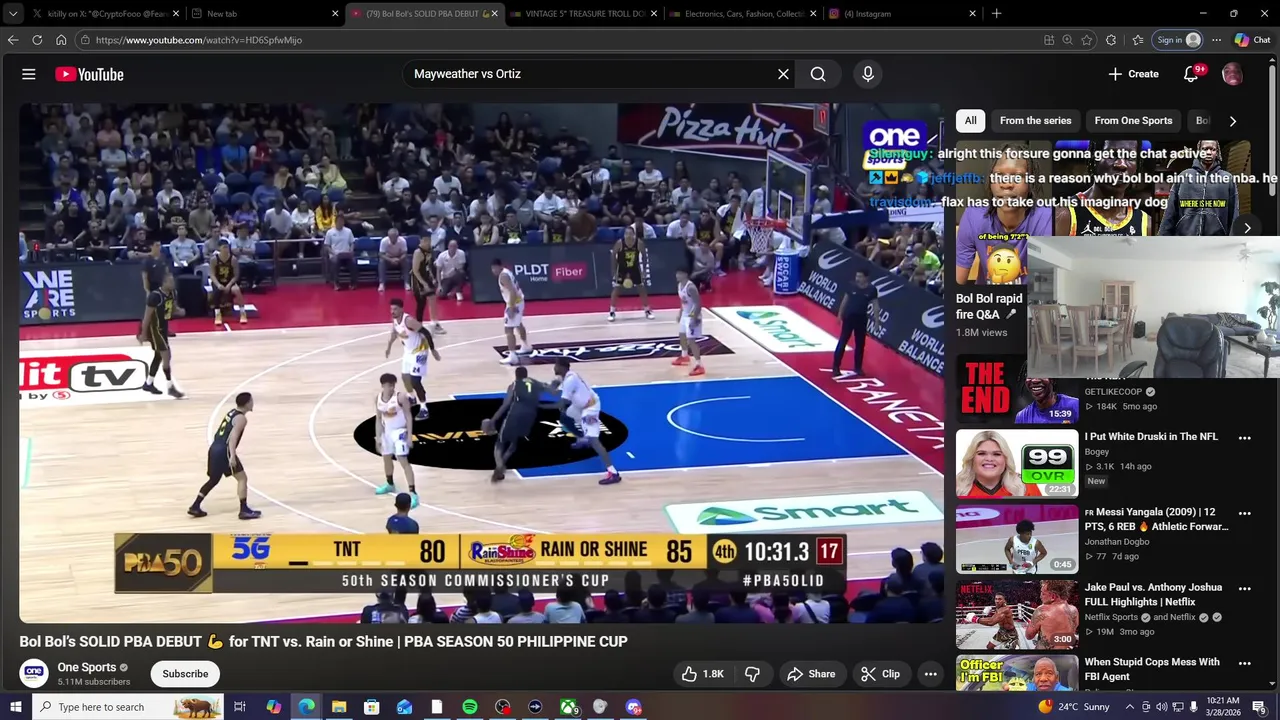Image resolution: width=1280 pixels, height=720 pixels.
Task: Open options for Messi Yangala video
Action: [x=1244, y=513]
